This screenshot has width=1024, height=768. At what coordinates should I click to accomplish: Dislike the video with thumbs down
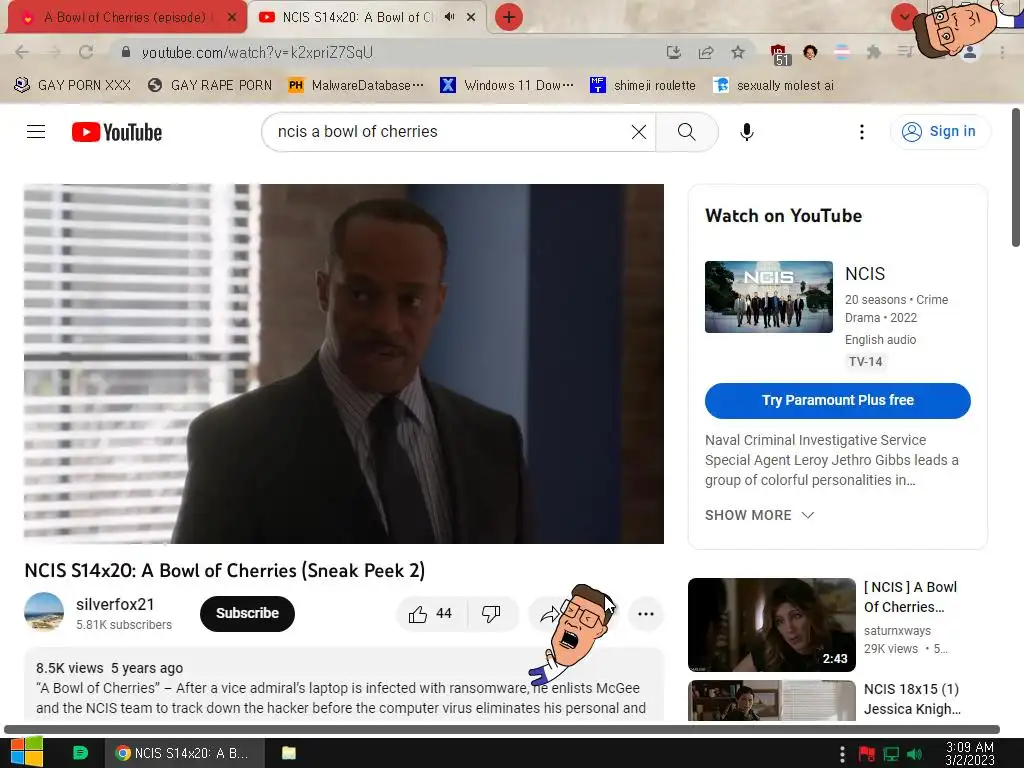492,614
